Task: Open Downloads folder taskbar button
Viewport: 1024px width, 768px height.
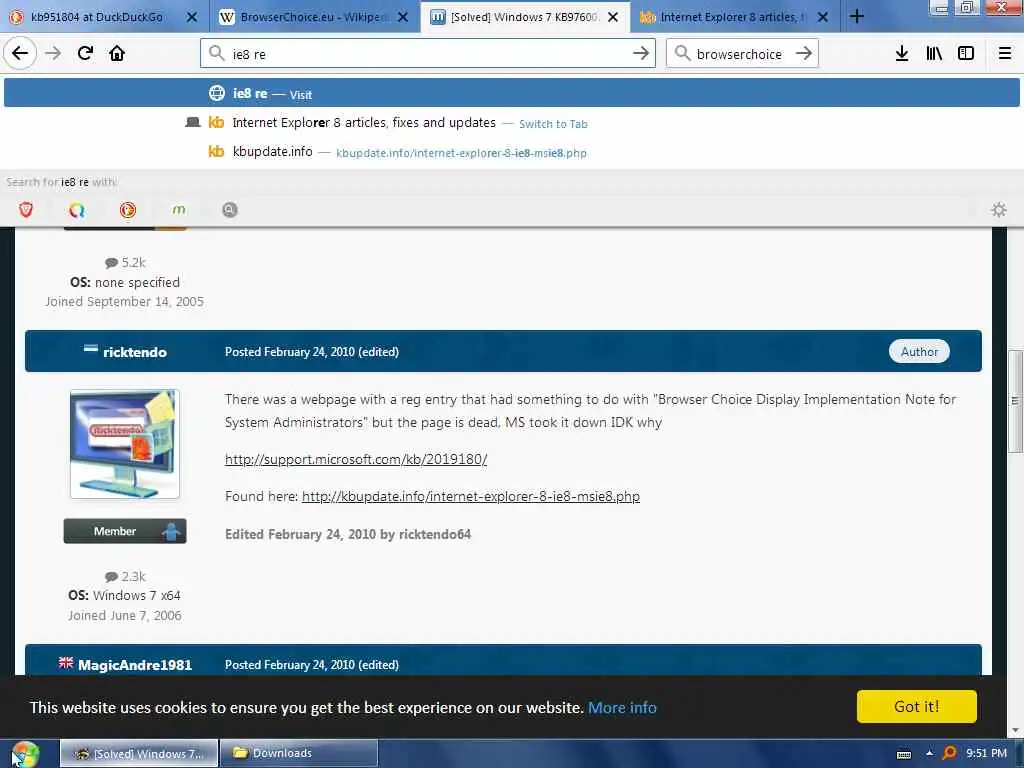Action: (299, 754)
